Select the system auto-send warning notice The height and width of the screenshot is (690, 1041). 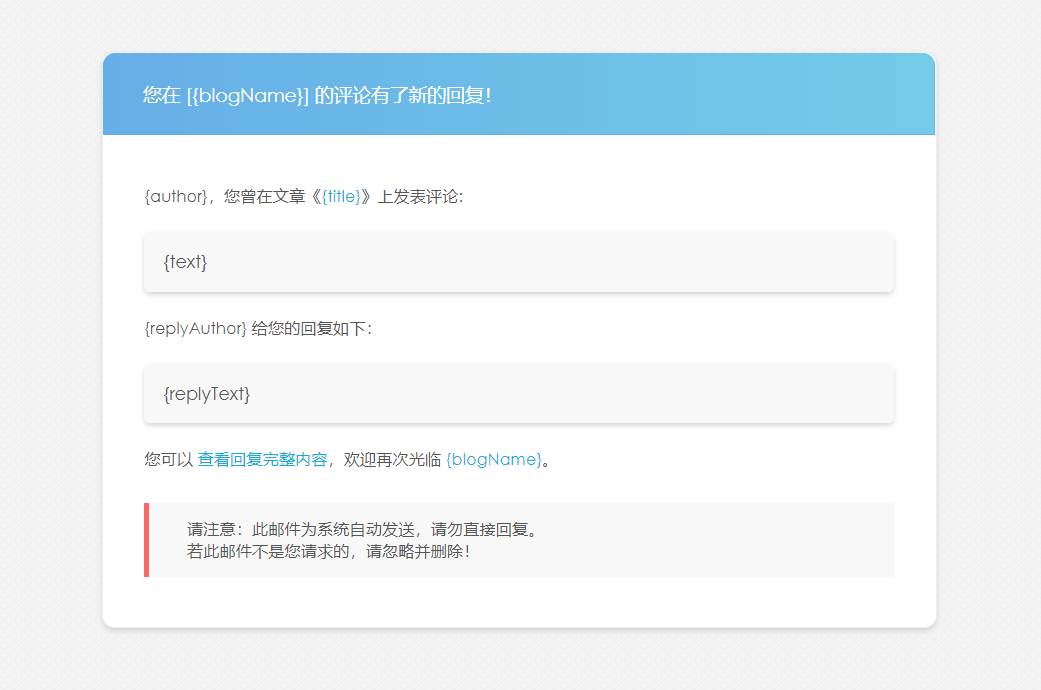[518, 539]
